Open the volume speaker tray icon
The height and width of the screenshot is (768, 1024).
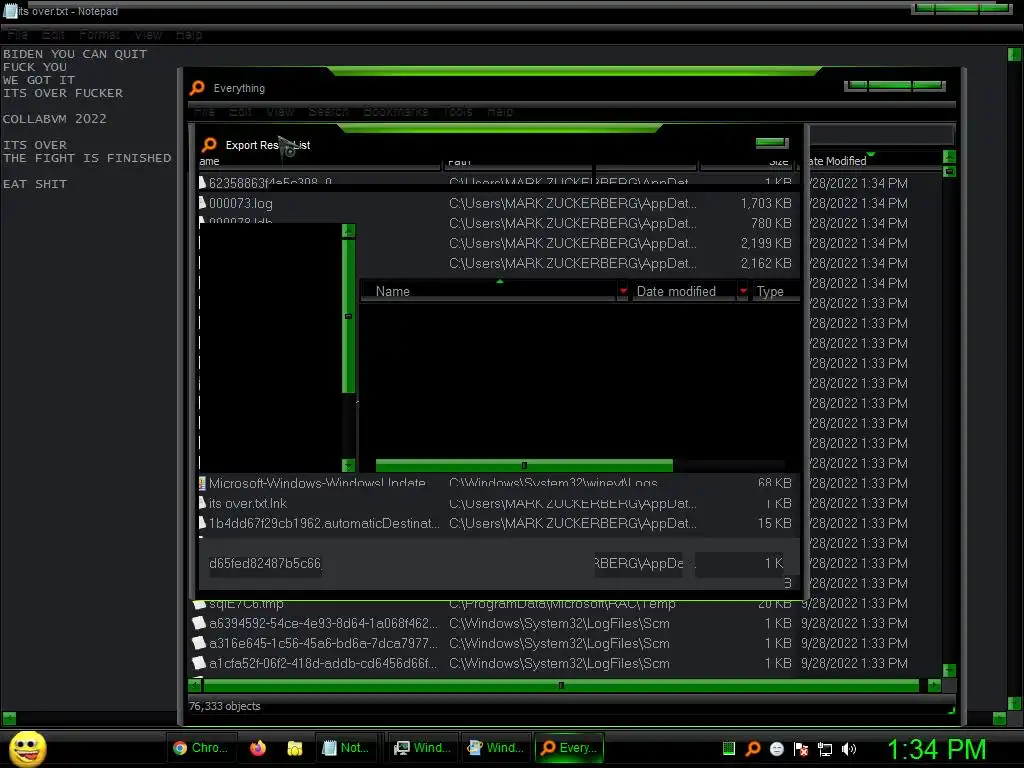pyautogui.click(x=849, y=749)
